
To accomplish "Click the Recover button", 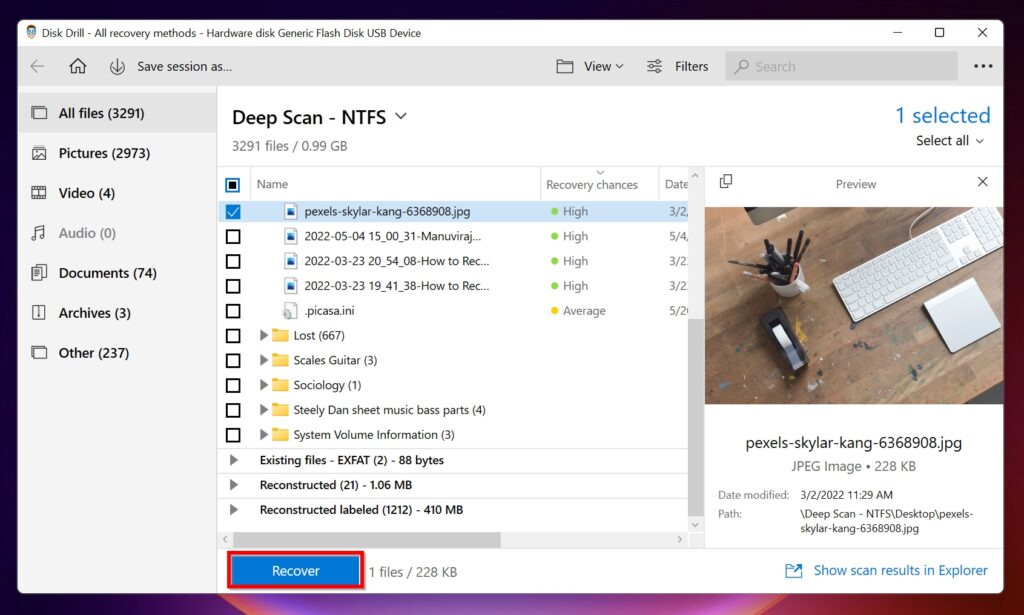I will point(295,570).
